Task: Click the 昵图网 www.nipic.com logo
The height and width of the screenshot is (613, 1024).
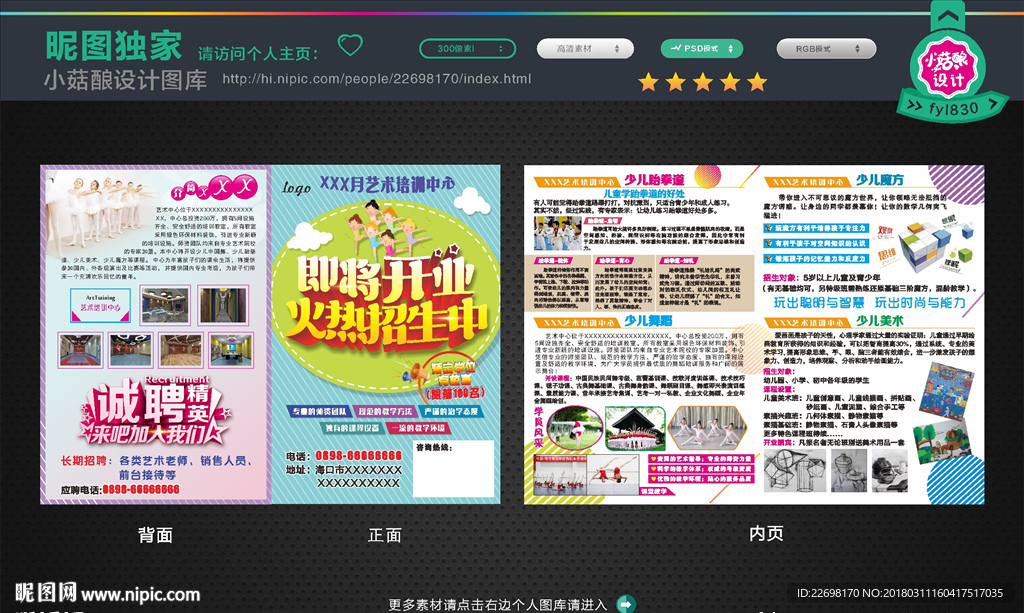Action: (108, 593)
